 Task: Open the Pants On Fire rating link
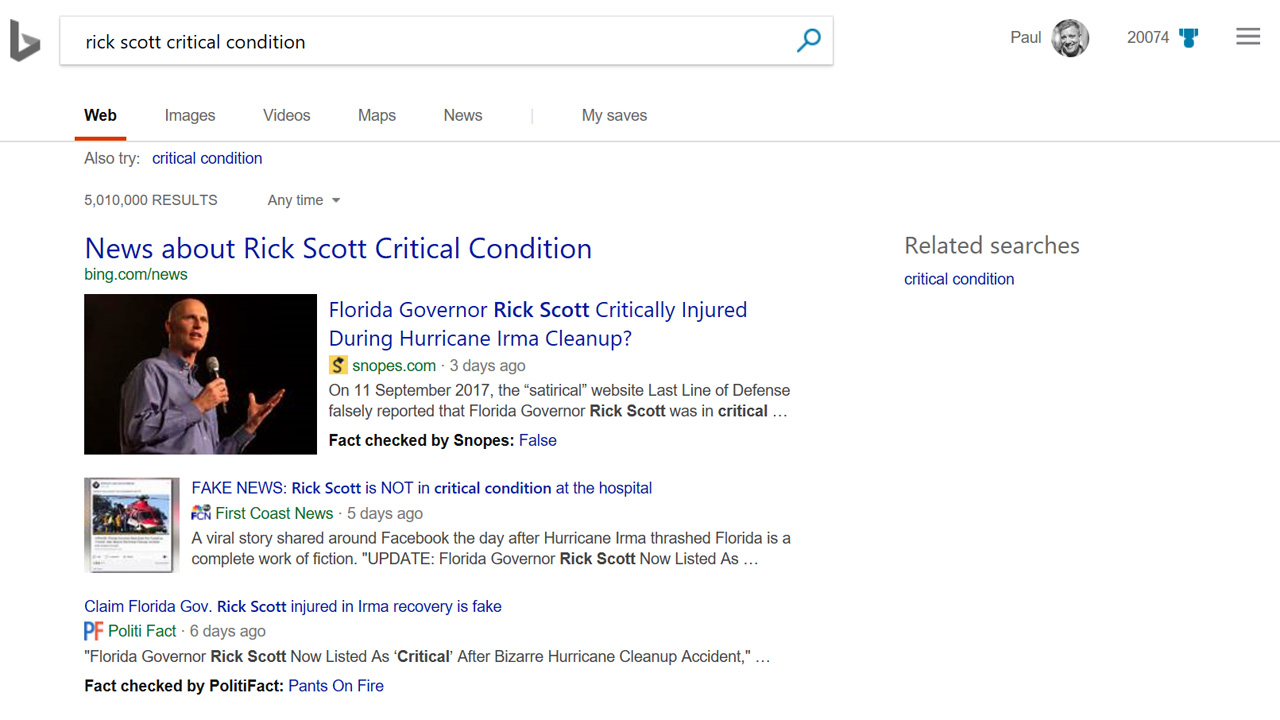[x=335, y=685]
